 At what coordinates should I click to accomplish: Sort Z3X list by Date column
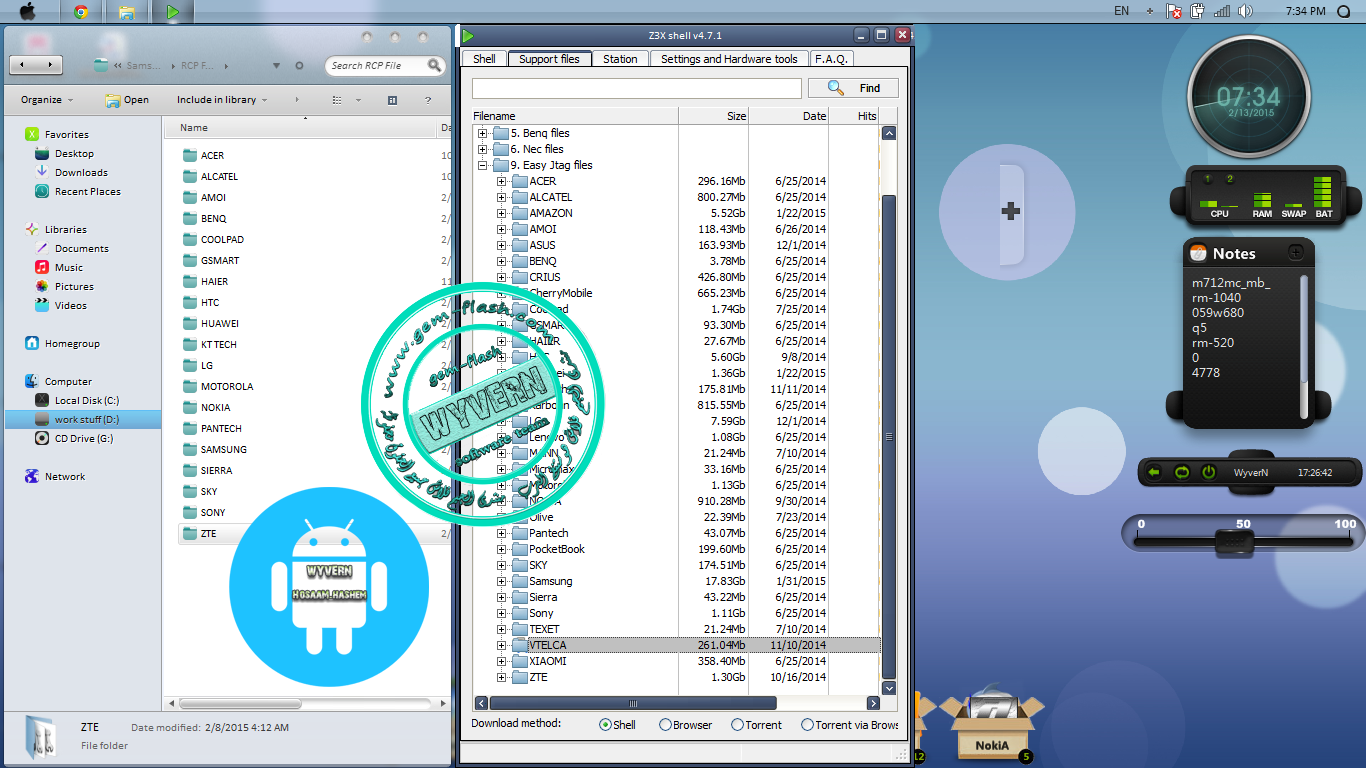(790, 116)
